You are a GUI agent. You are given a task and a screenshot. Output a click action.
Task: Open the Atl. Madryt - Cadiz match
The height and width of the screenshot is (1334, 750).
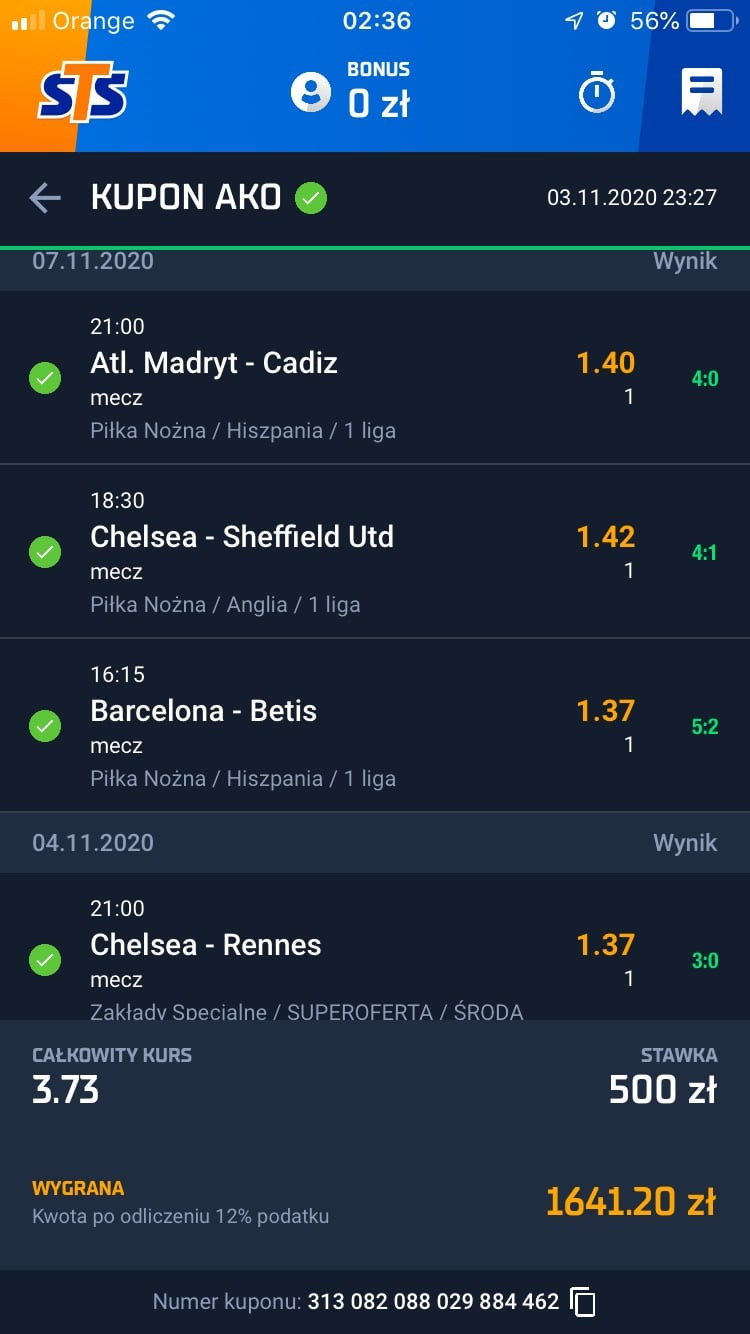click(x=214, y=363)
